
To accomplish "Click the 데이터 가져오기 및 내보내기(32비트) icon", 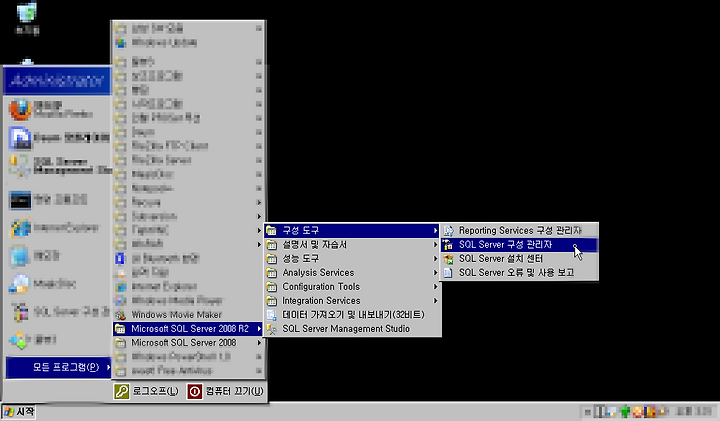I will (272, 315).
